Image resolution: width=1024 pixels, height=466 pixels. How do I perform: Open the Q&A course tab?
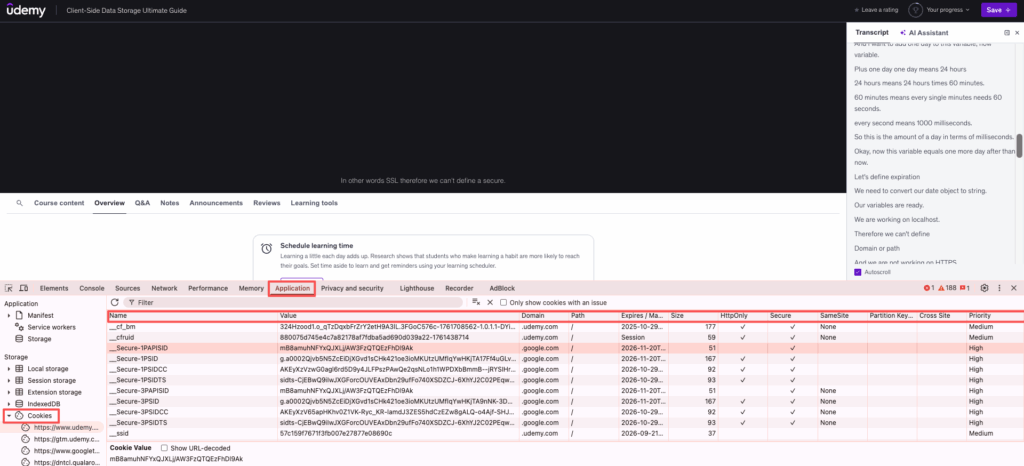[x=143, y=203]
